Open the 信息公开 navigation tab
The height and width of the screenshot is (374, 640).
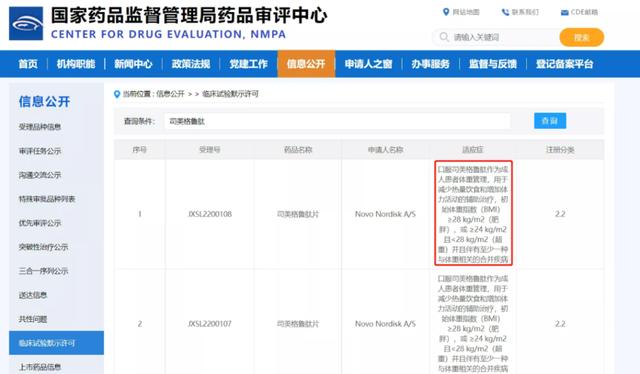pyautogui.click(x=306, y=64)
